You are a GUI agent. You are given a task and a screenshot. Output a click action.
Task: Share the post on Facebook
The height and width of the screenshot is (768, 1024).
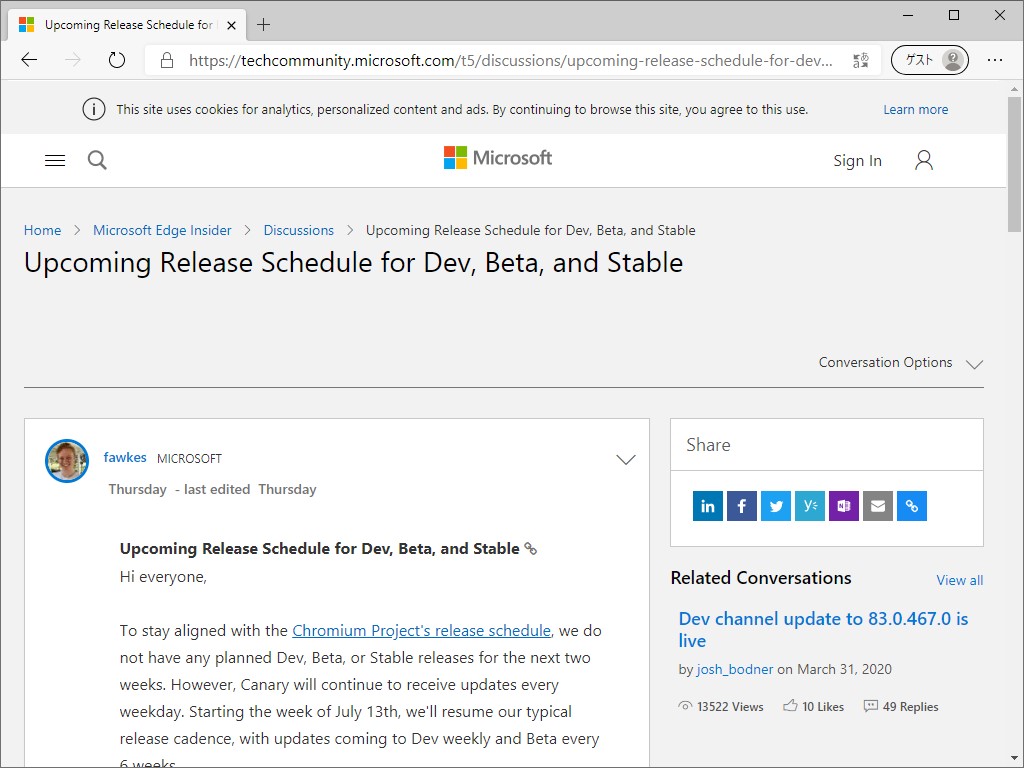coord(741,506)
